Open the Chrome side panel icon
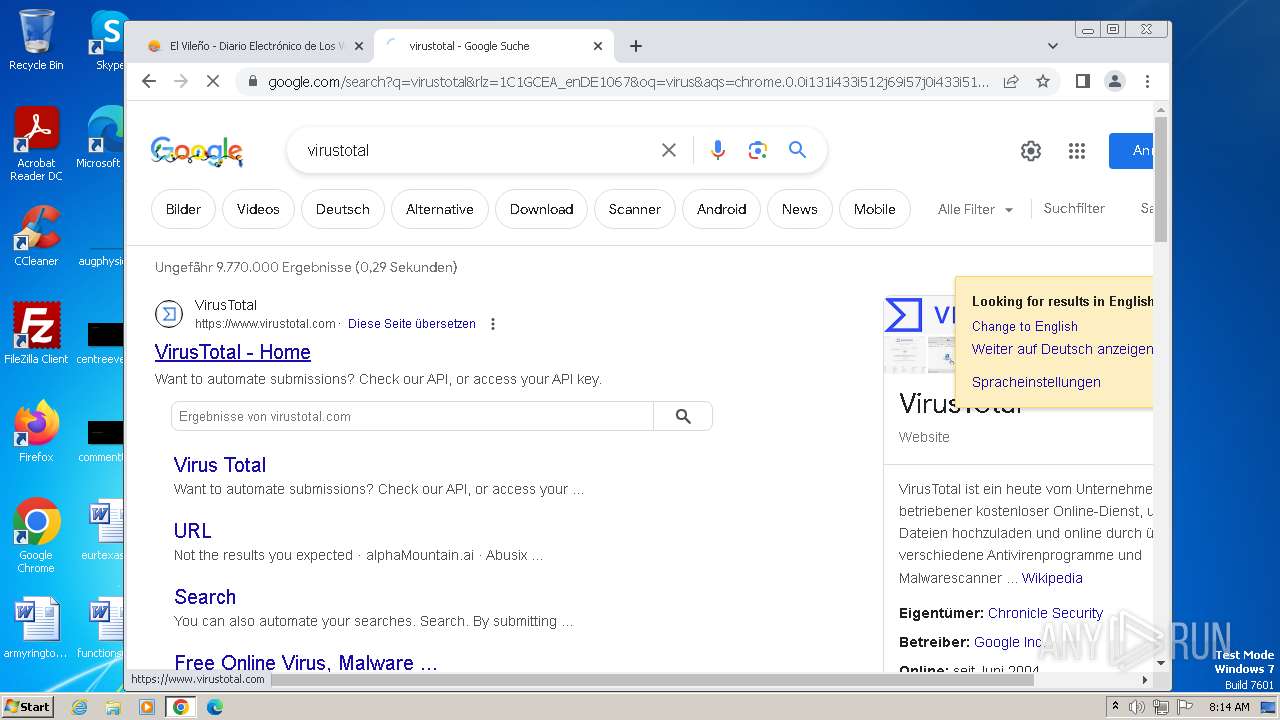The height and width of the screenshot is (720, 1280). pyautogui.click(x=1082, y=81)
